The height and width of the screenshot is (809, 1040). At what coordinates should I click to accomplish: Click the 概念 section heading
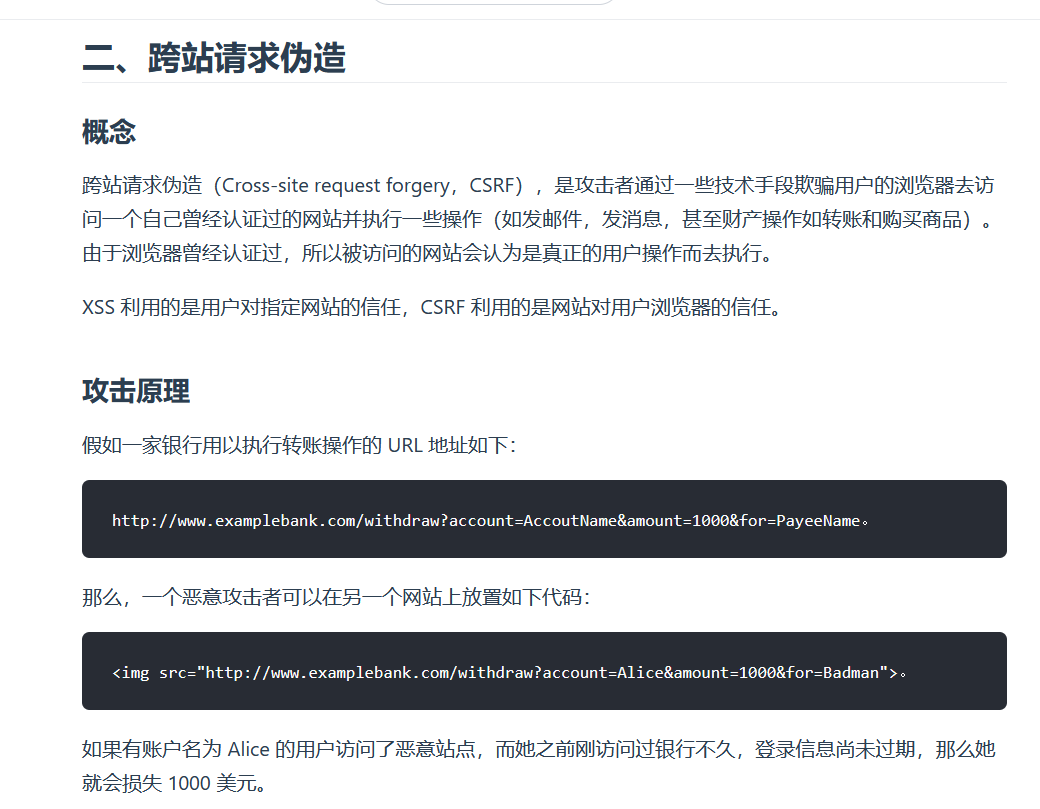click(x=108, y=131)
